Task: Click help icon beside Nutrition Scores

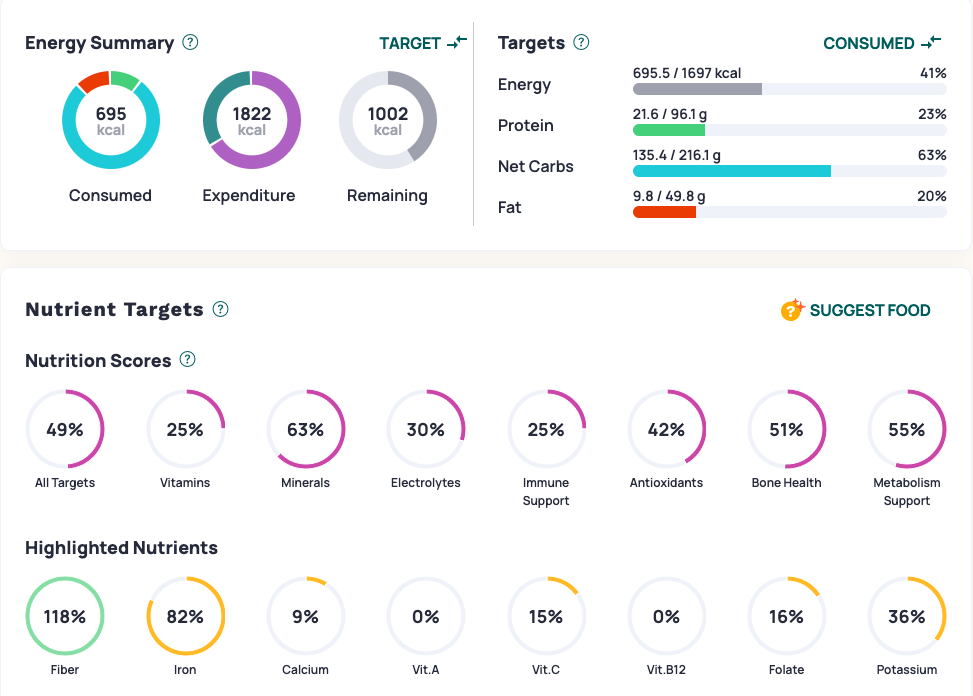Action: [187, 360]
